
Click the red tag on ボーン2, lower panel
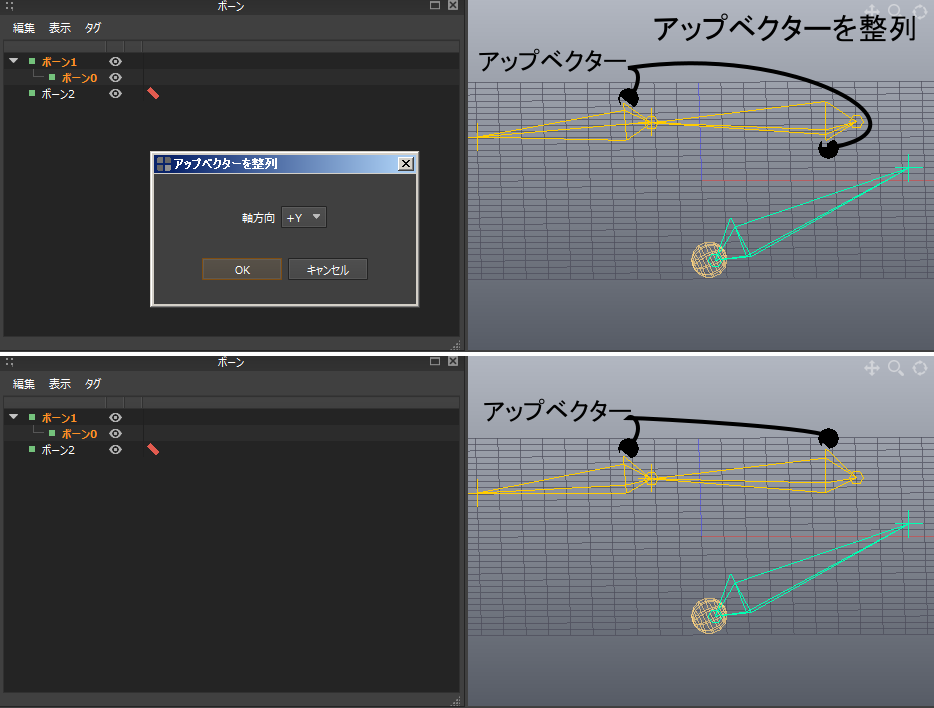pyautogui.click(x=153, y=449)
